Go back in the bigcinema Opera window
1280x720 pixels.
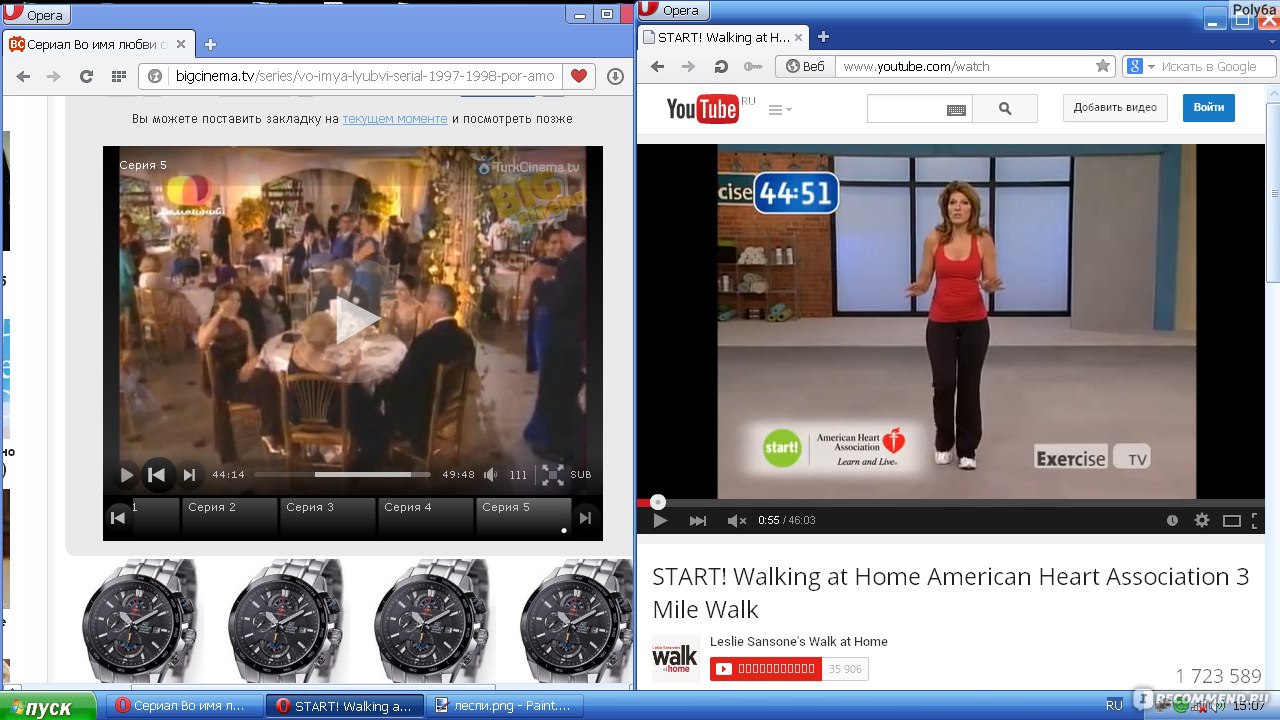point(24,76)
